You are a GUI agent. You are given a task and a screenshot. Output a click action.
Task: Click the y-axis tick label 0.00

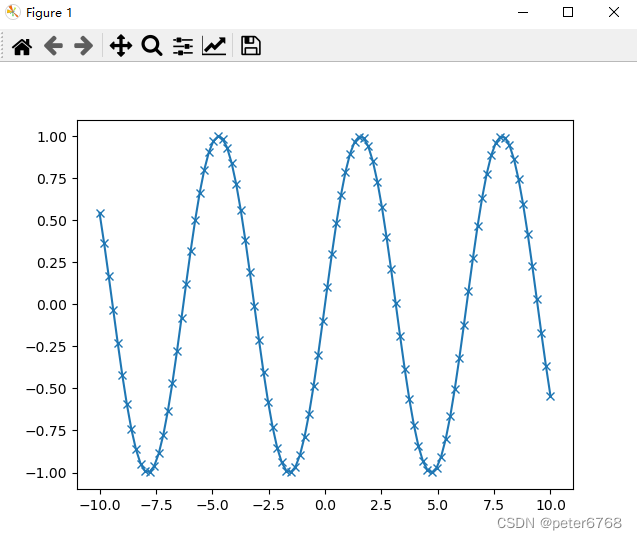(x=52, y=305)
